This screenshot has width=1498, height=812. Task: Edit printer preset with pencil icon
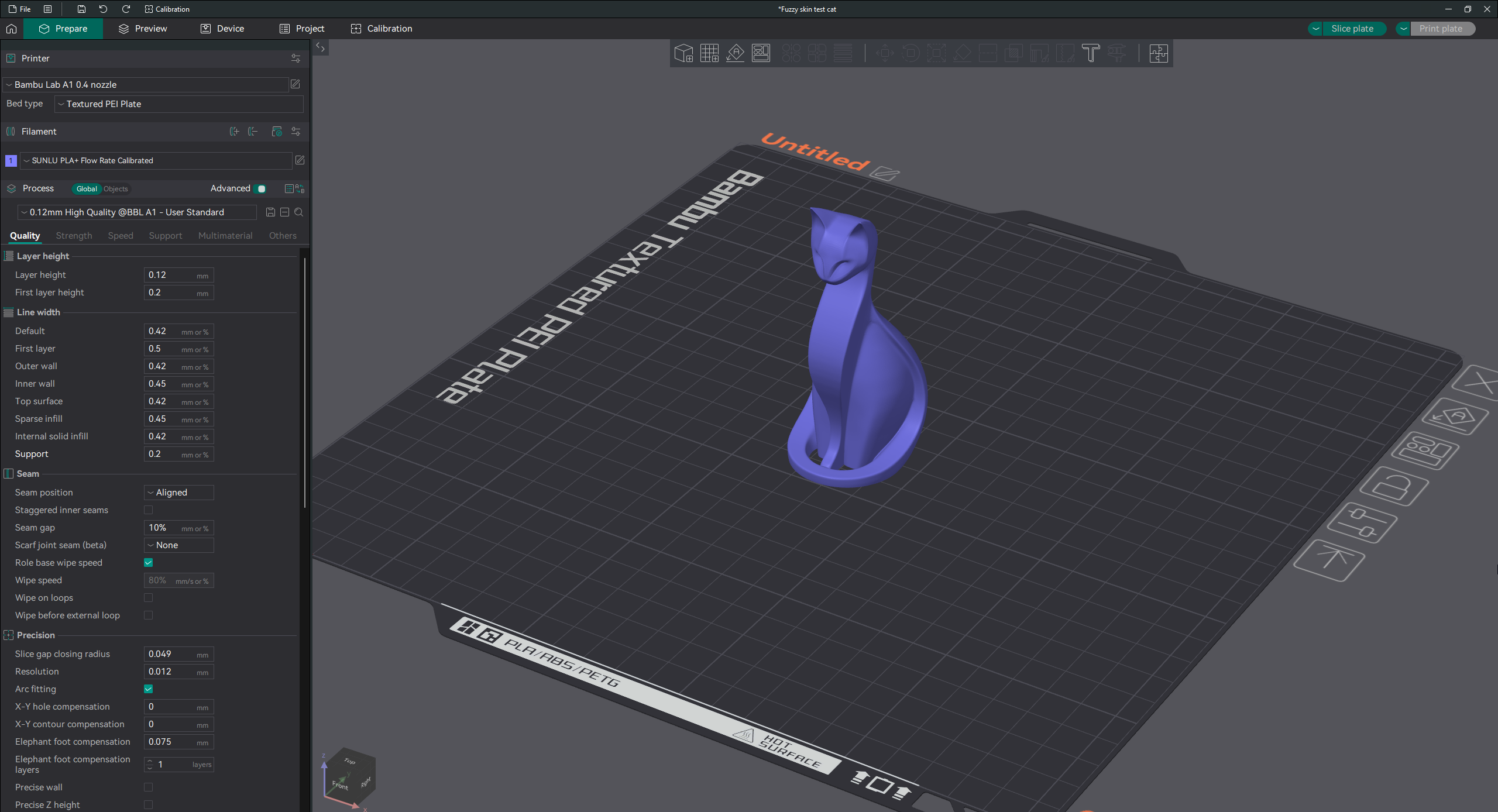point(296,84)
